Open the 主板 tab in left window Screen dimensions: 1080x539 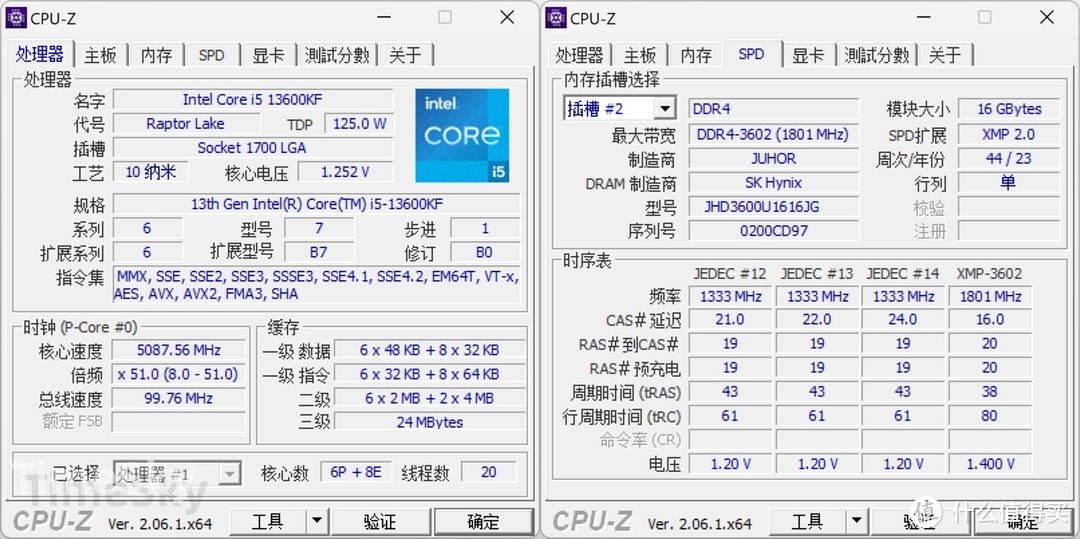coord(101,55)
